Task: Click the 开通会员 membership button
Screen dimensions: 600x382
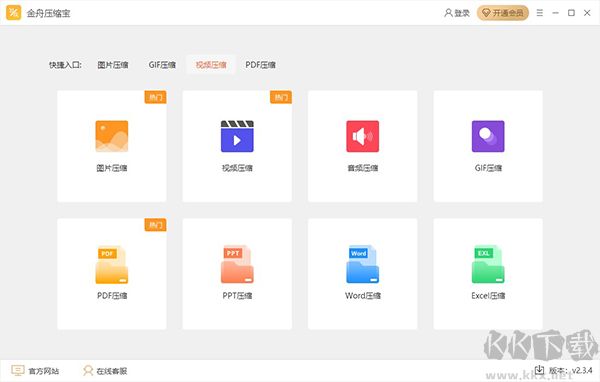Action: (x=502, y=13)
